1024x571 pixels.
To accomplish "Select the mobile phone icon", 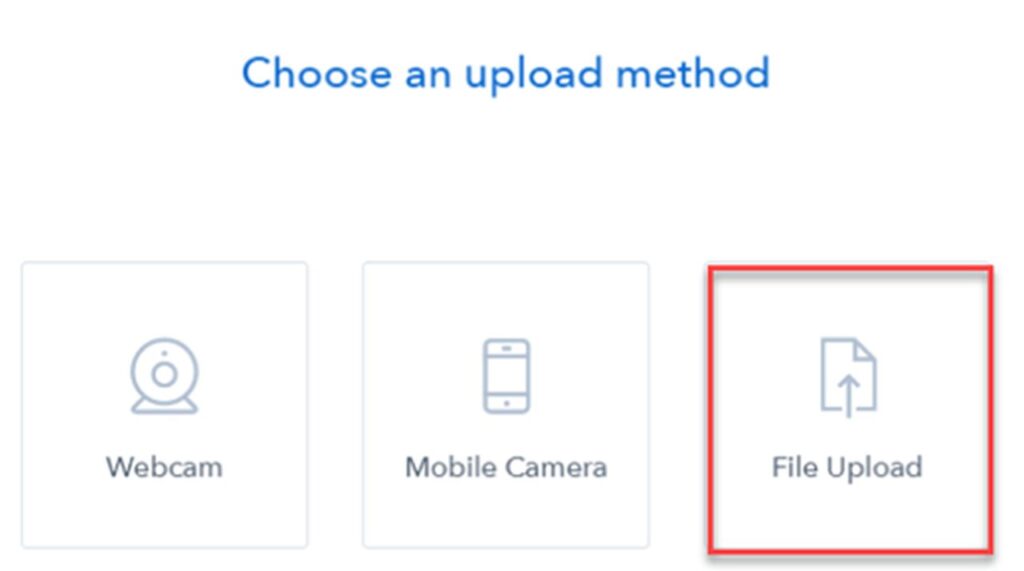I will [506, 376].
